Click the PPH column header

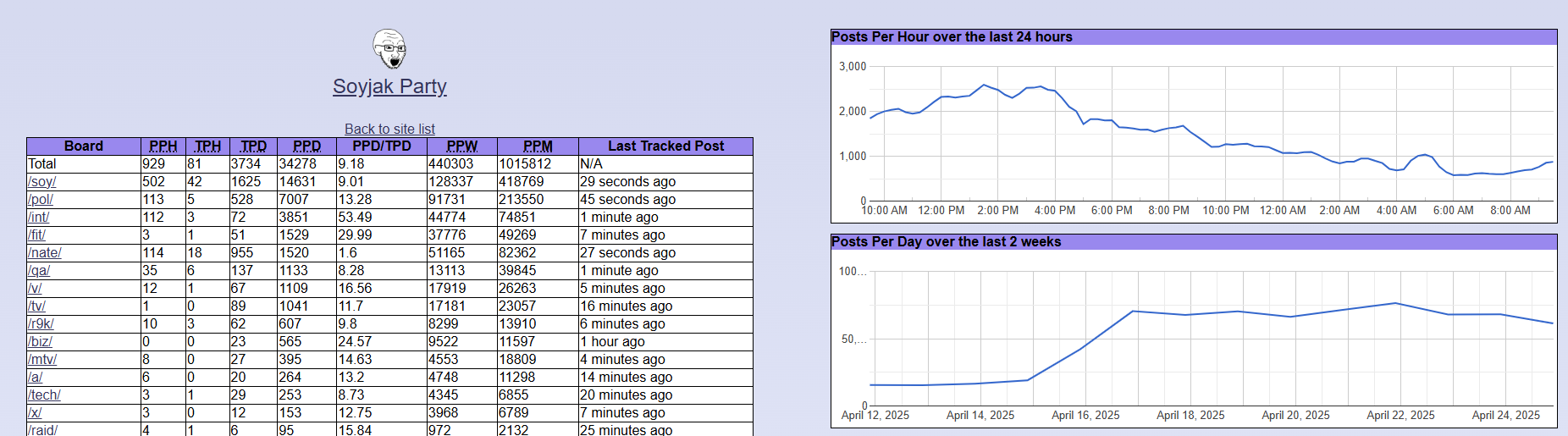point(163,146)
